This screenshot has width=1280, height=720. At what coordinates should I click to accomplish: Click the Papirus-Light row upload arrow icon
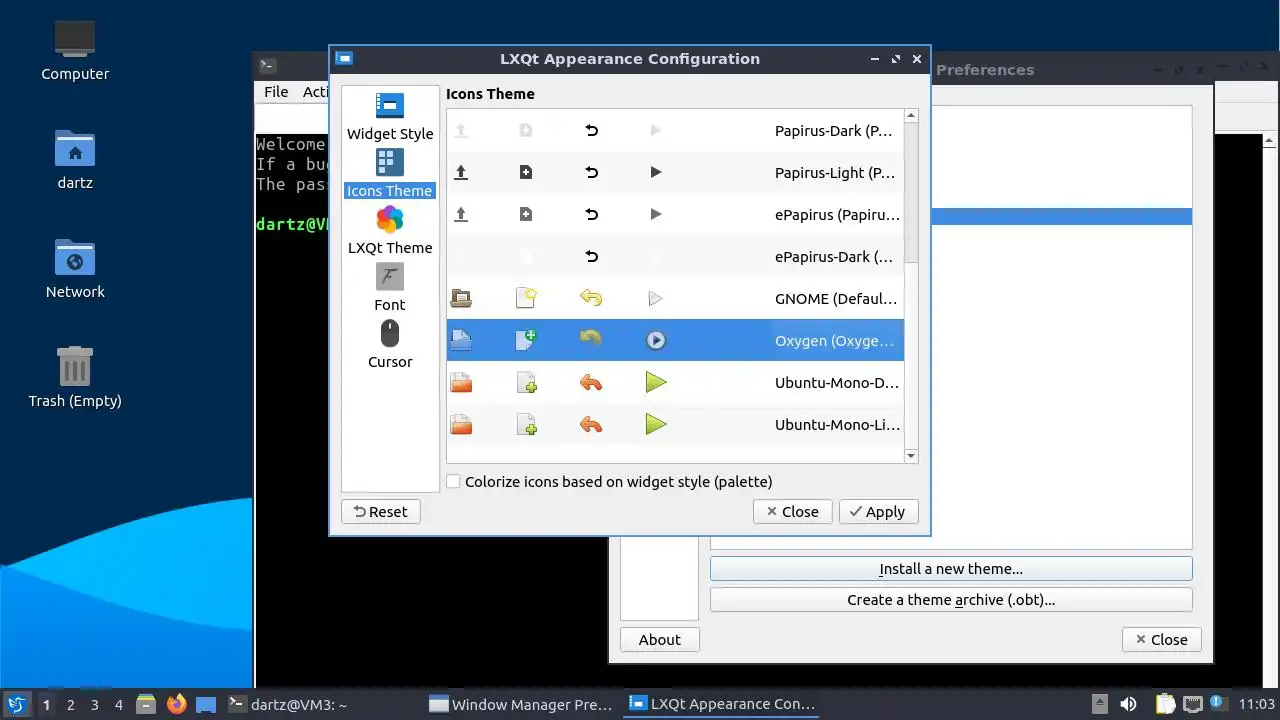click(x=461, y=172)
